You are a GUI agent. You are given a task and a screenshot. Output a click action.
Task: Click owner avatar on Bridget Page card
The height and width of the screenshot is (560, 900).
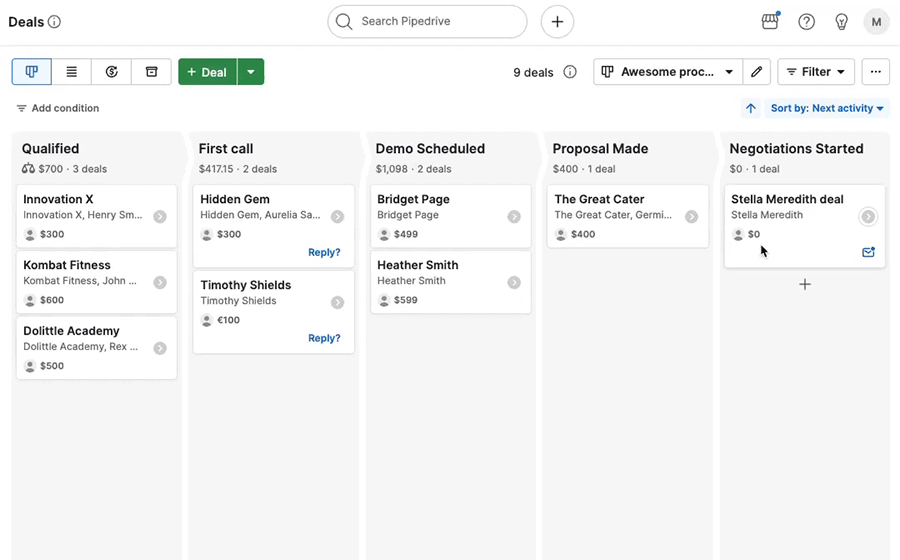384,234
